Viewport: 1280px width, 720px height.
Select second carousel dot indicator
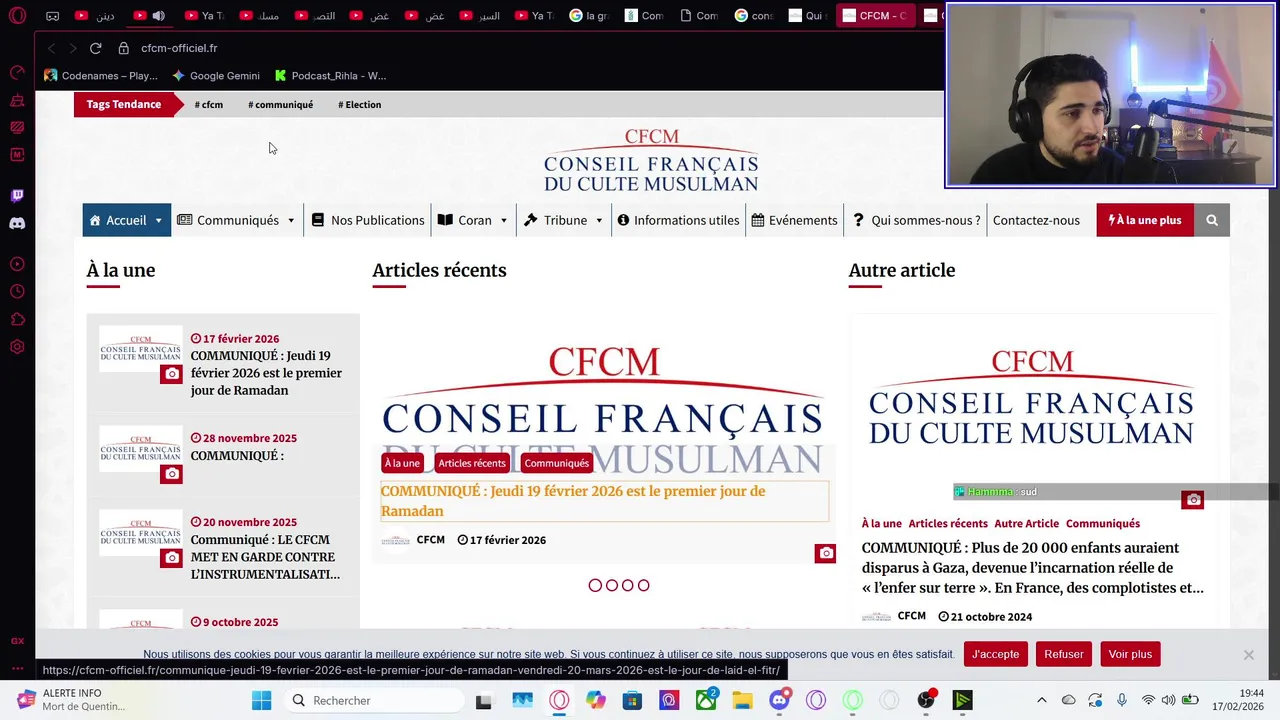(611, 585)
